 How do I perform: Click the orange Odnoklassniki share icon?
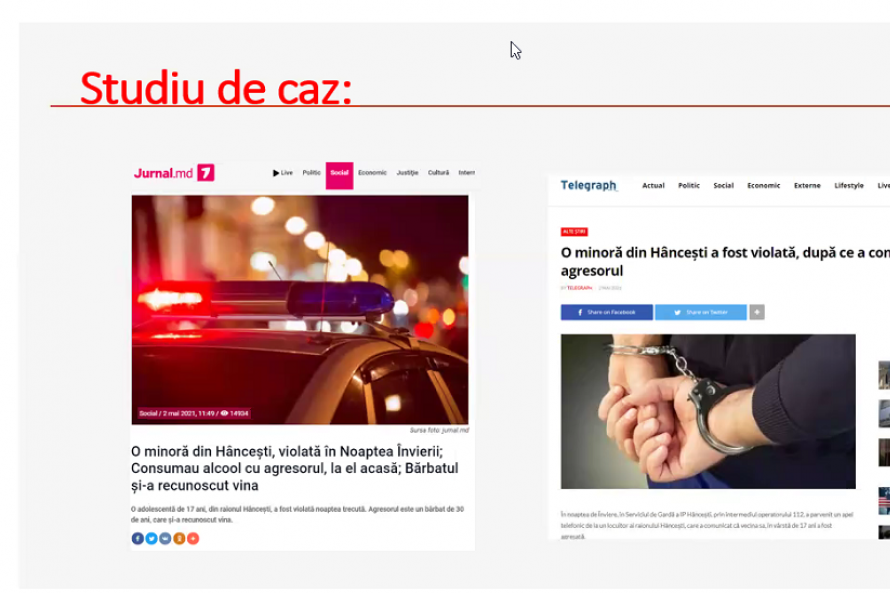179,538
